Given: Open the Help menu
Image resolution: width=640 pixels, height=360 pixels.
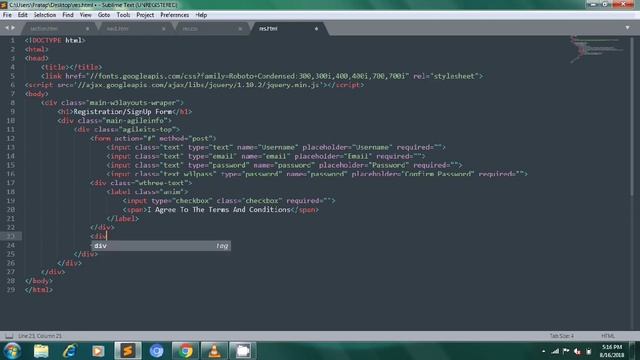Looking at the screenshot, I should (201, 15).
